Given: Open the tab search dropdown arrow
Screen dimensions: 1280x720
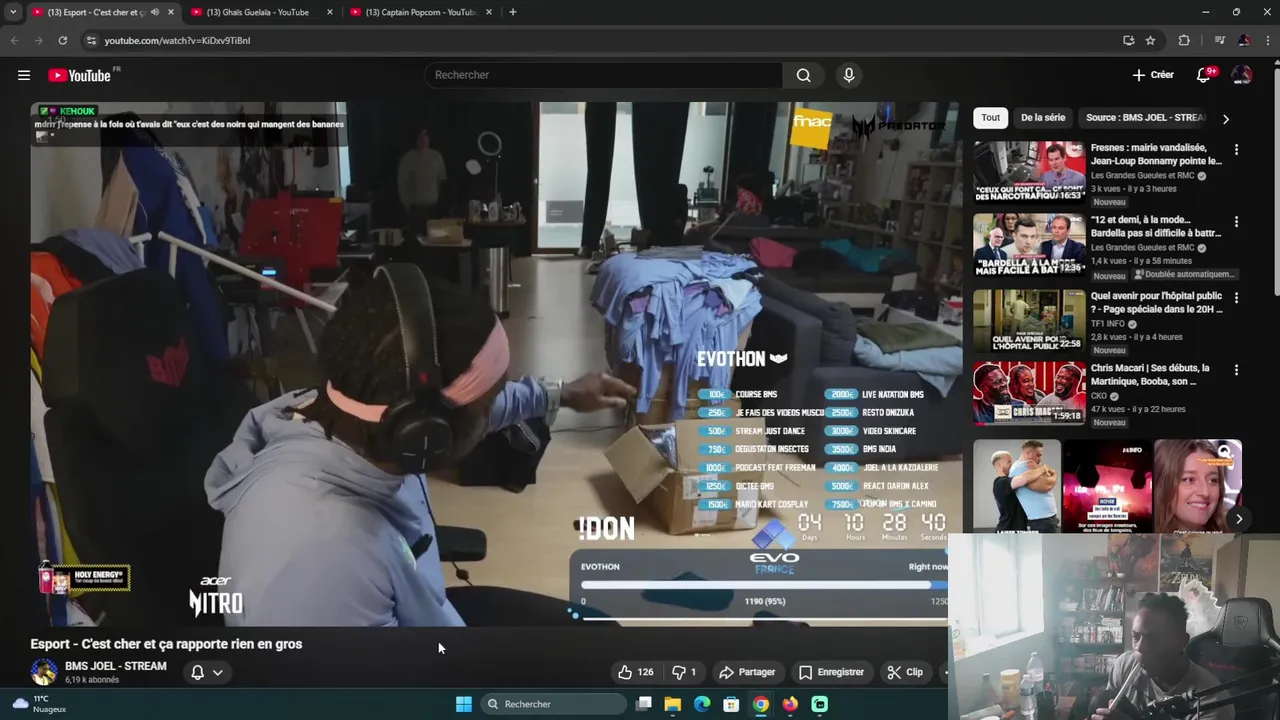Looking at the screenshot, I should click(13, 12).
